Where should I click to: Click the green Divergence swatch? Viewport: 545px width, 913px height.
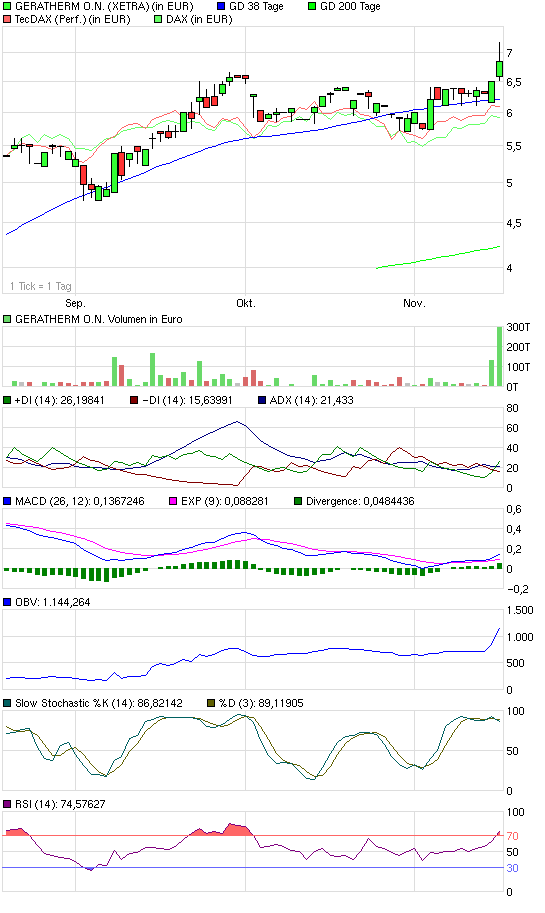click(298, 501)
